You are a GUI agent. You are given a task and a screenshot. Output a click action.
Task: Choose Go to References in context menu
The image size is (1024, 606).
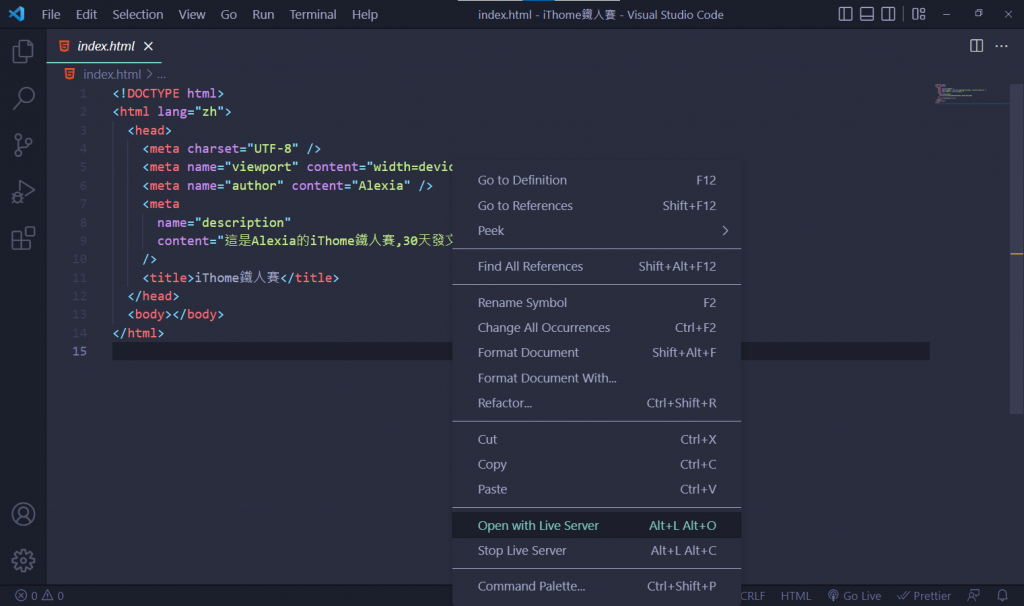coord(597,206)
